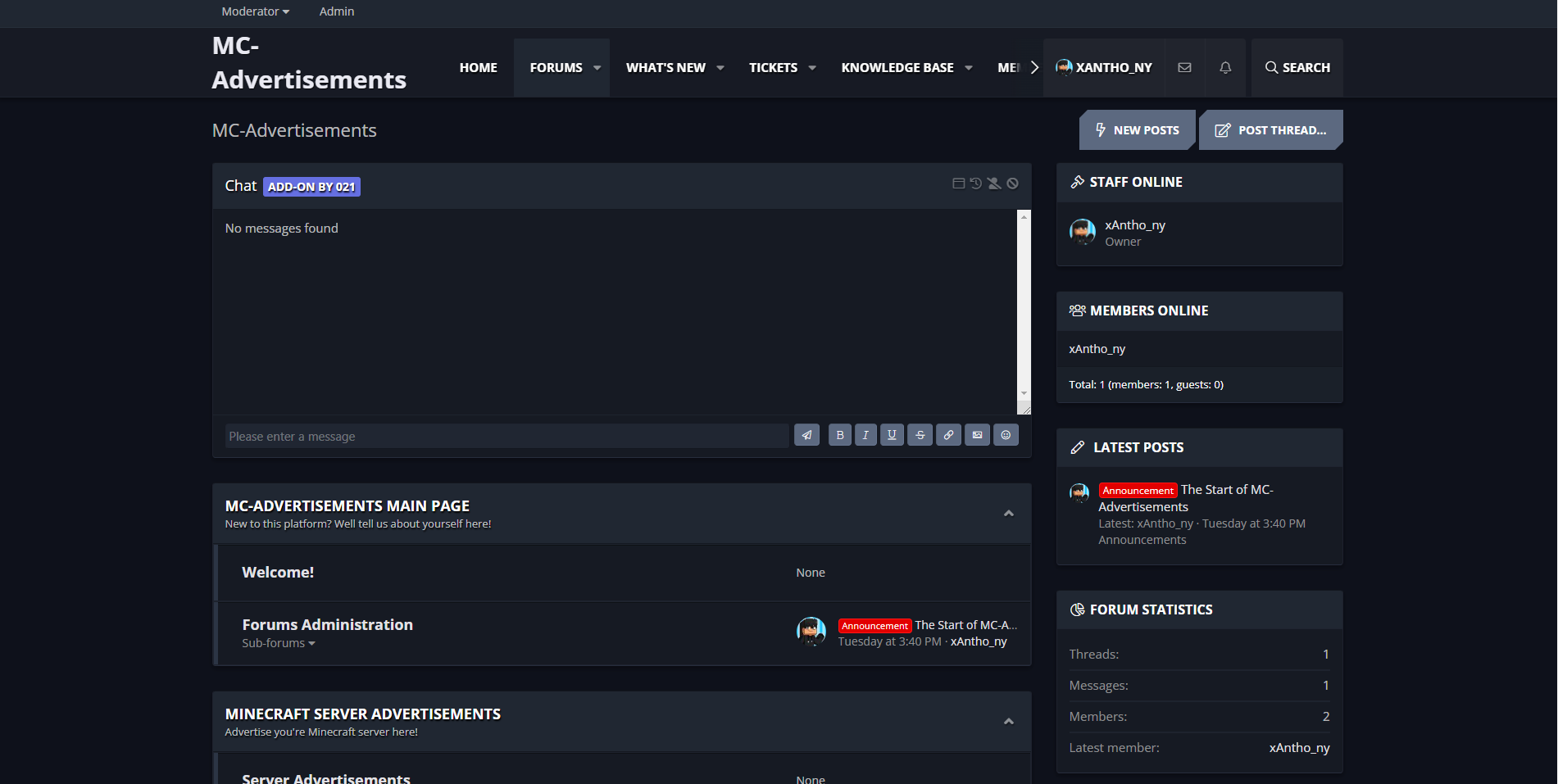Toggle strikethrough formatting in chat
The image size is (1558, 784).
click(920, 435)
